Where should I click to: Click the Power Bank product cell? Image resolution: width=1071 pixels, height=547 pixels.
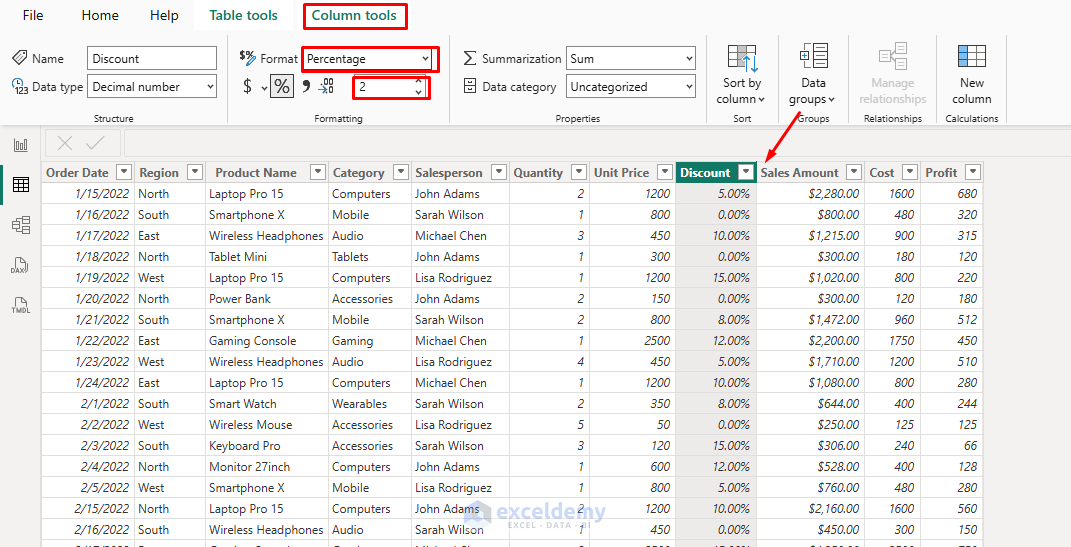(266, 299)
